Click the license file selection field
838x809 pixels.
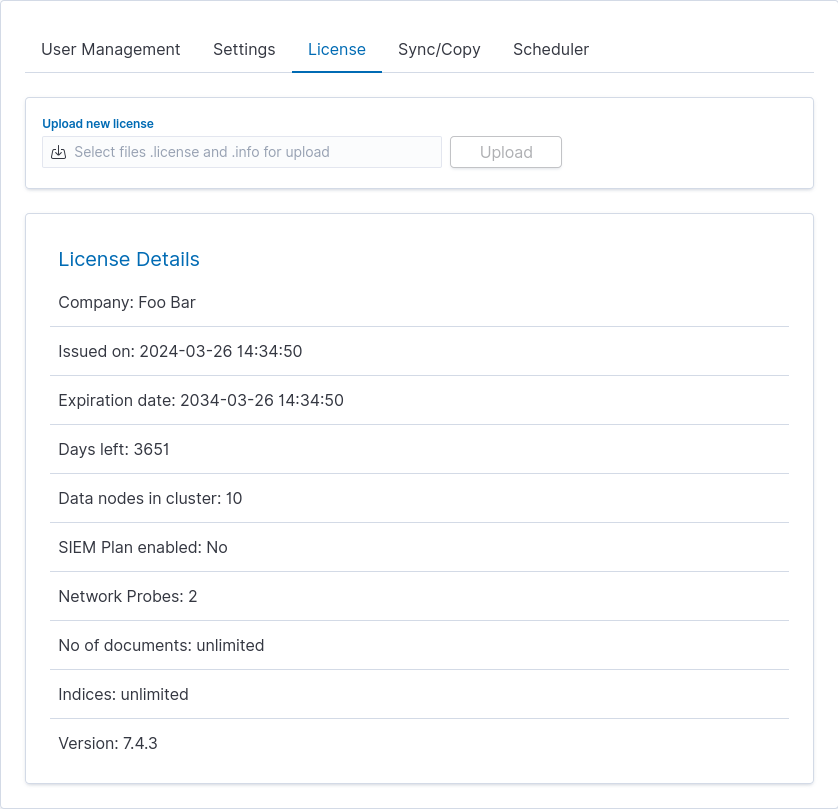(242, 152)
